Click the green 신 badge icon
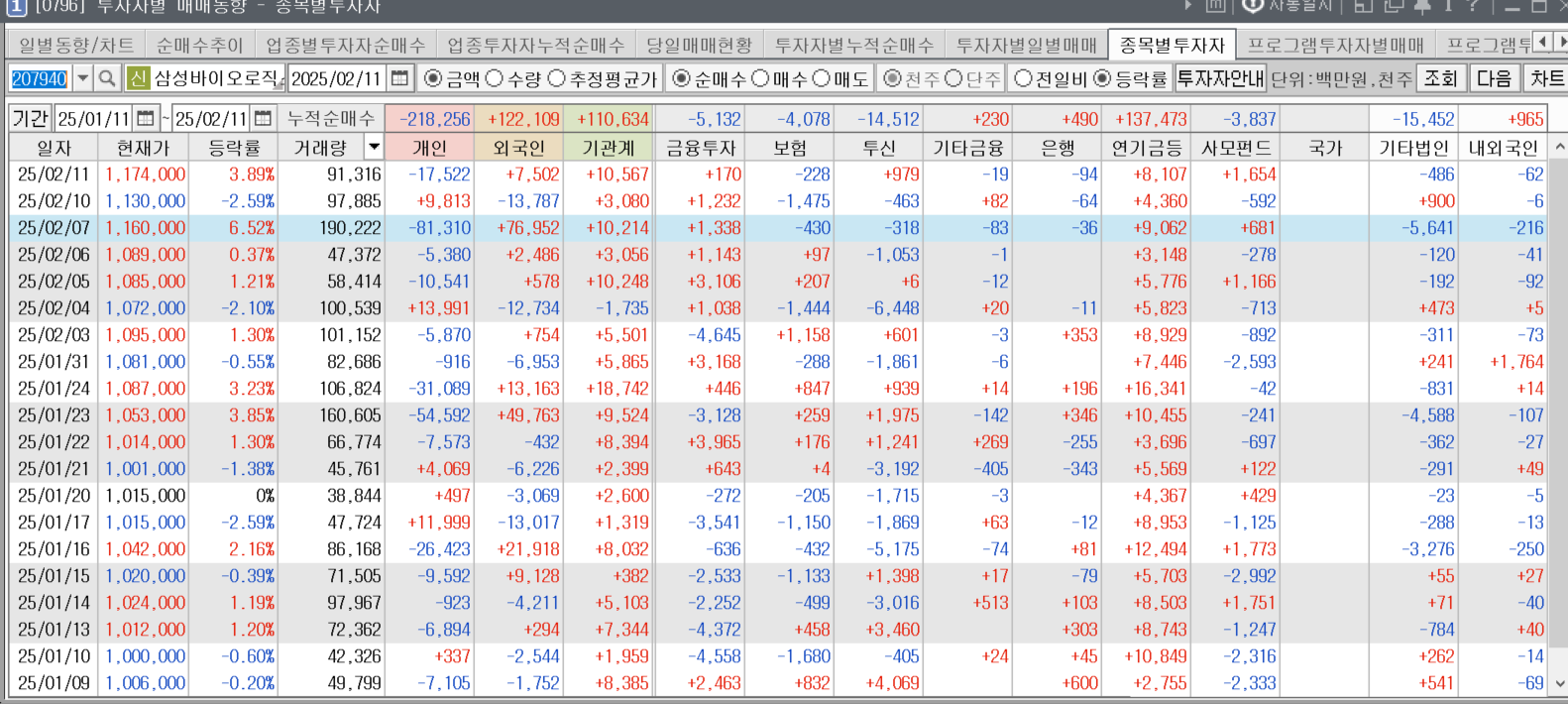This screenshot has height=704, width=1568. click(138, 78)
